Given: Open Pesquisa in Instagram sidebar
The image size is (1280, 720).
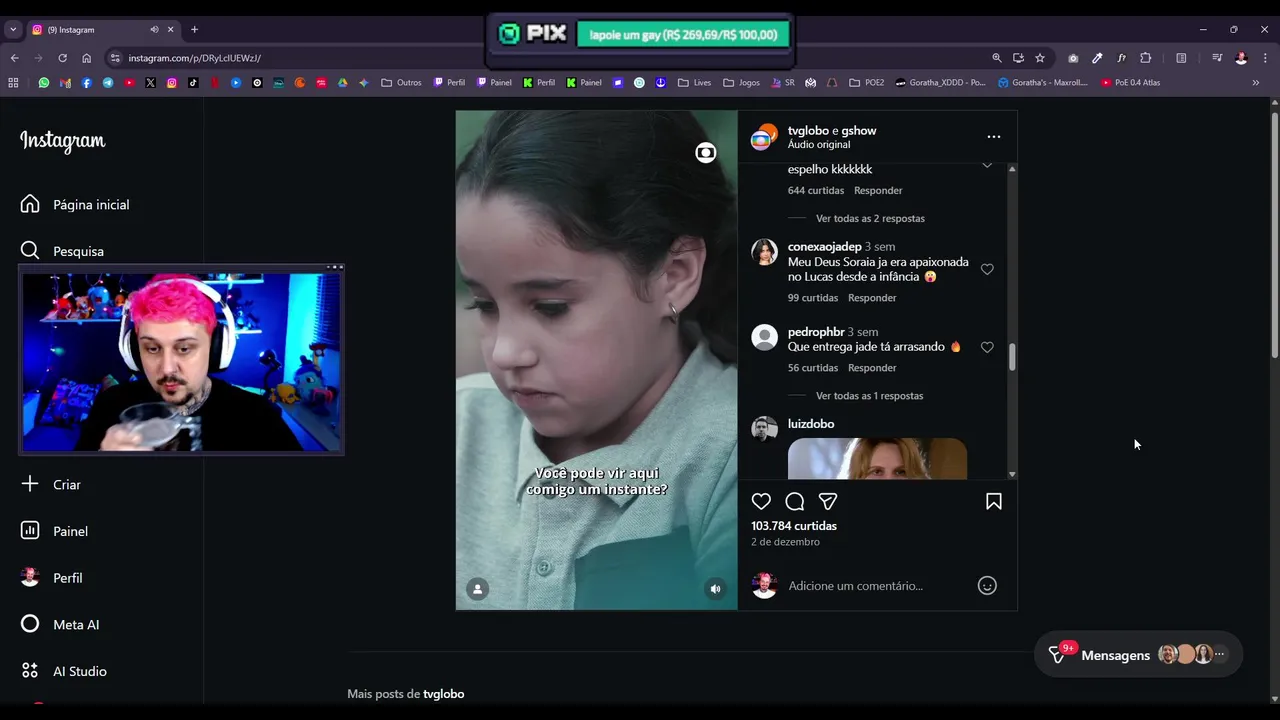Looking at the screenshot, I should (62, 251).
